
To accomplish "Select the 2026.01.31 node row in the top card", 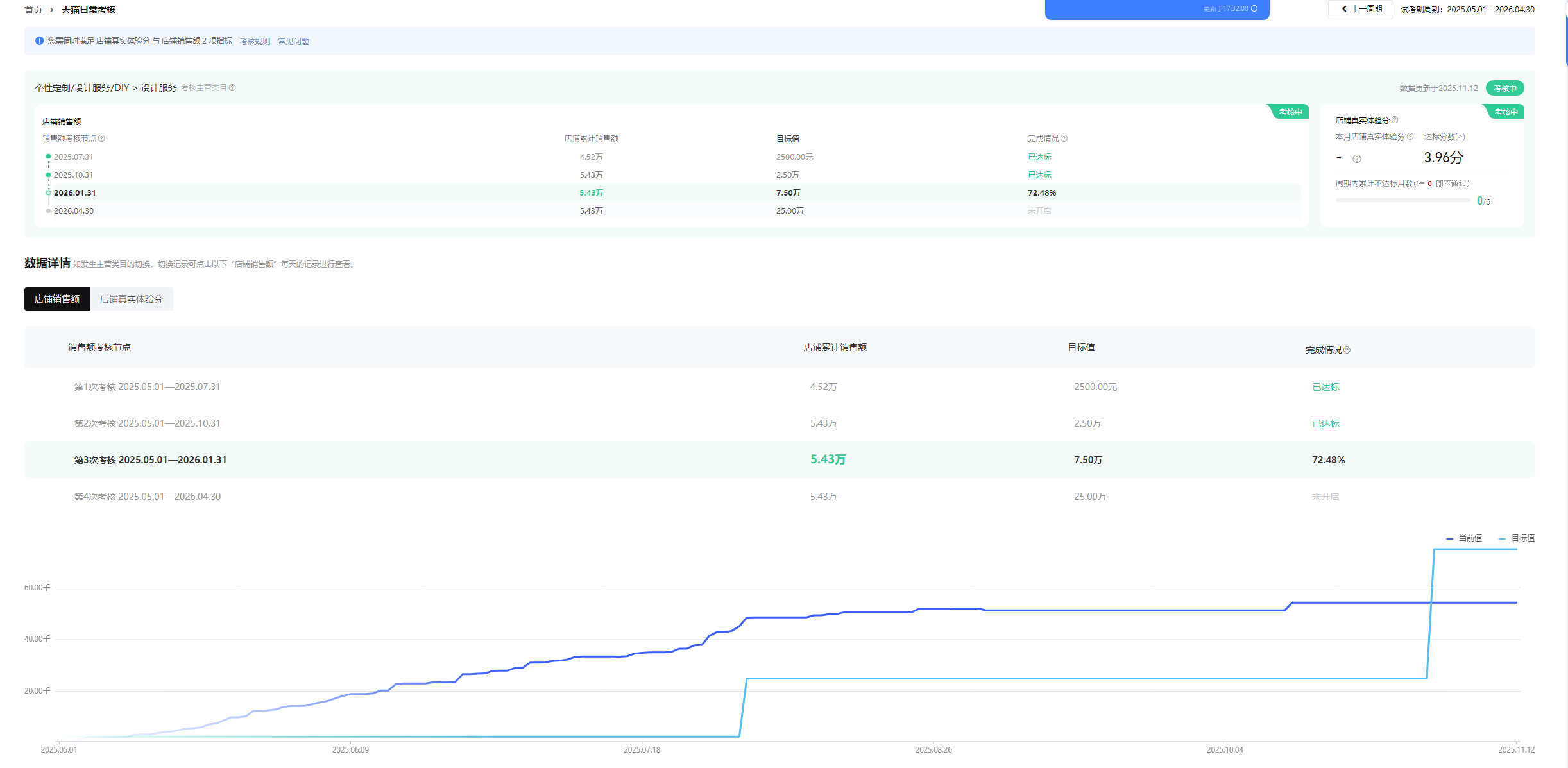I will coord(74,192).
